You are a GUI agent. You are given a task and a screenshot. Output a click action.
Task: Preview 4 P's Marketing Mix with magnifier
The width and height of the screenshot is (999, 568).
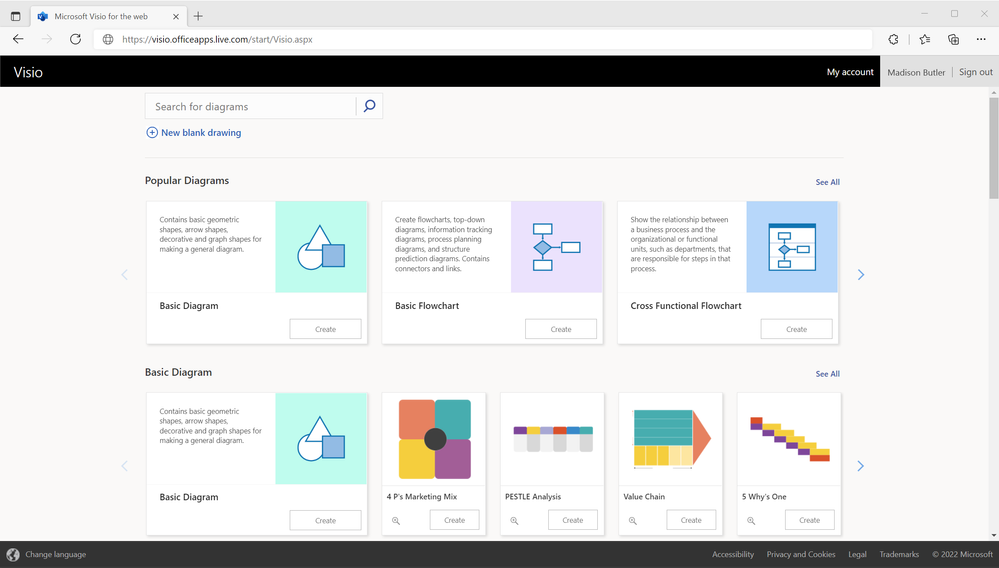click(396, 521)
